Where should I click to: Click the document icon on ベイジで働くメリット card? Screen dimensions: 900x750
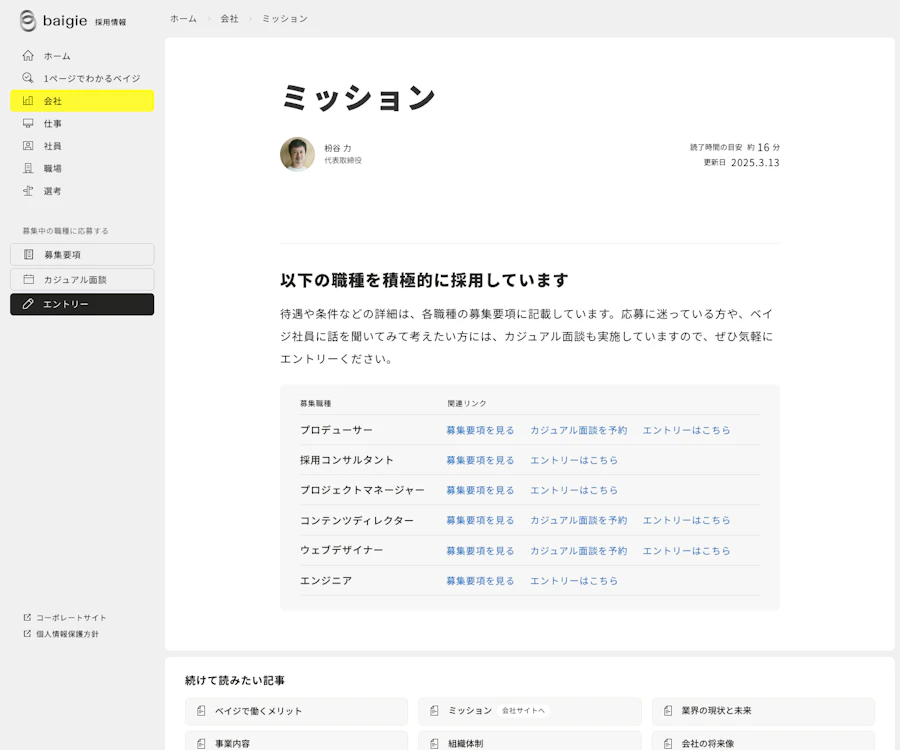click(201, 711)
